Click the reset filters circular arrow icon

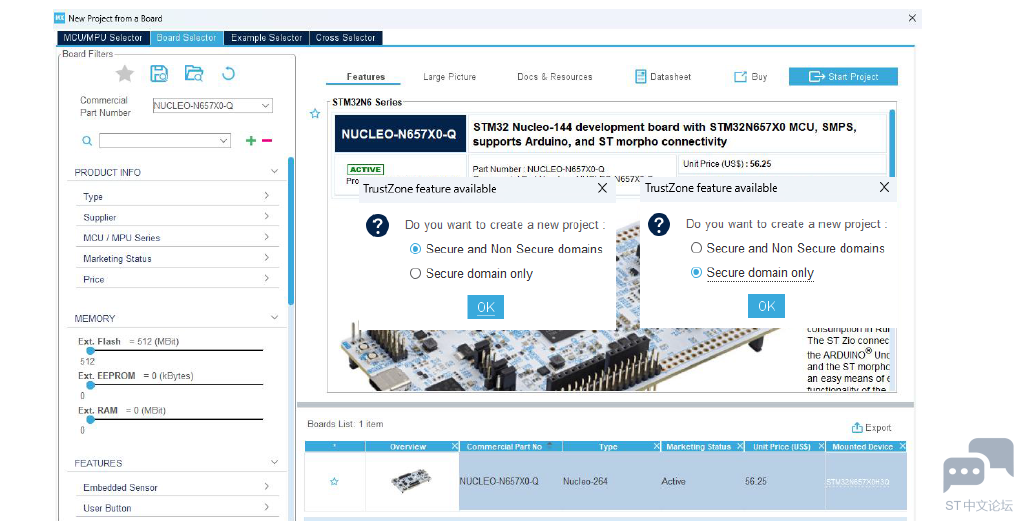(228, 73)
